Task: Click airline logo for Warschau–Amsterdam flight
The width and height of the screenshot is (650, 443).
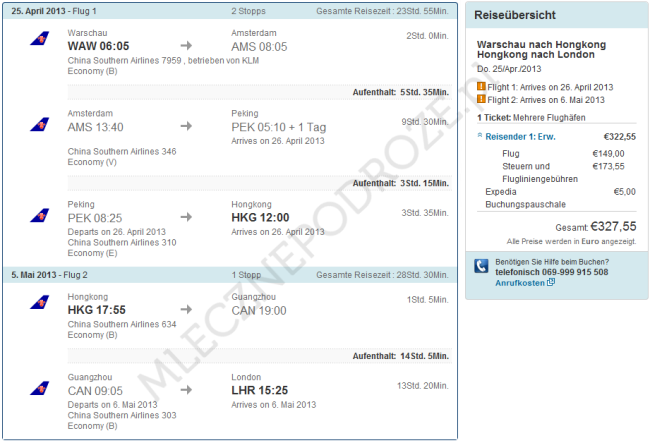Action: tap(40, 40)
